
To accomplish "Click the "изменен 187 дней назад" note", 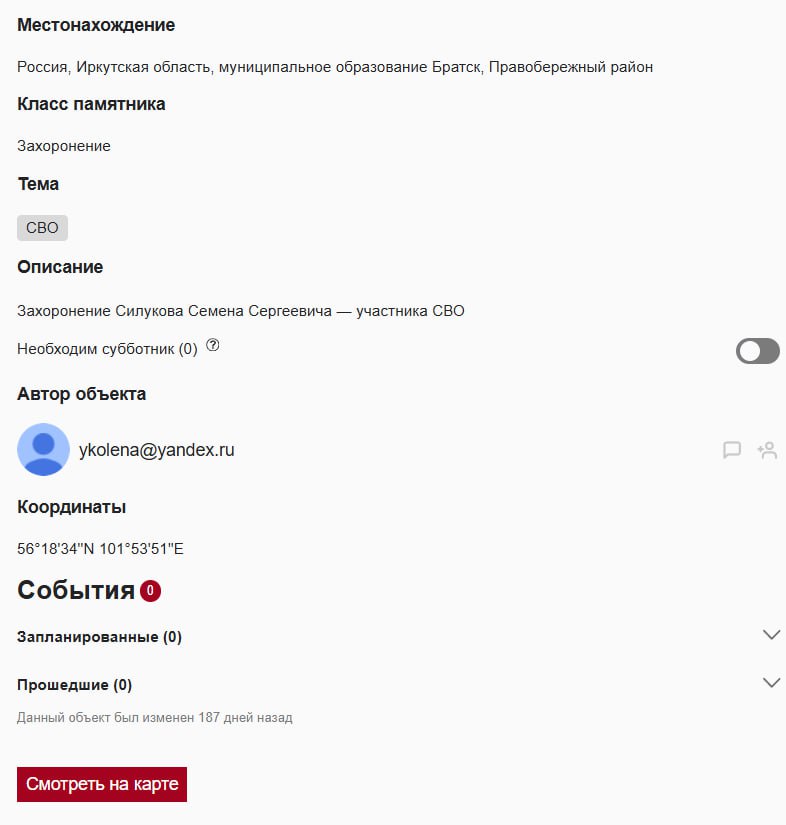I will 154,717.
